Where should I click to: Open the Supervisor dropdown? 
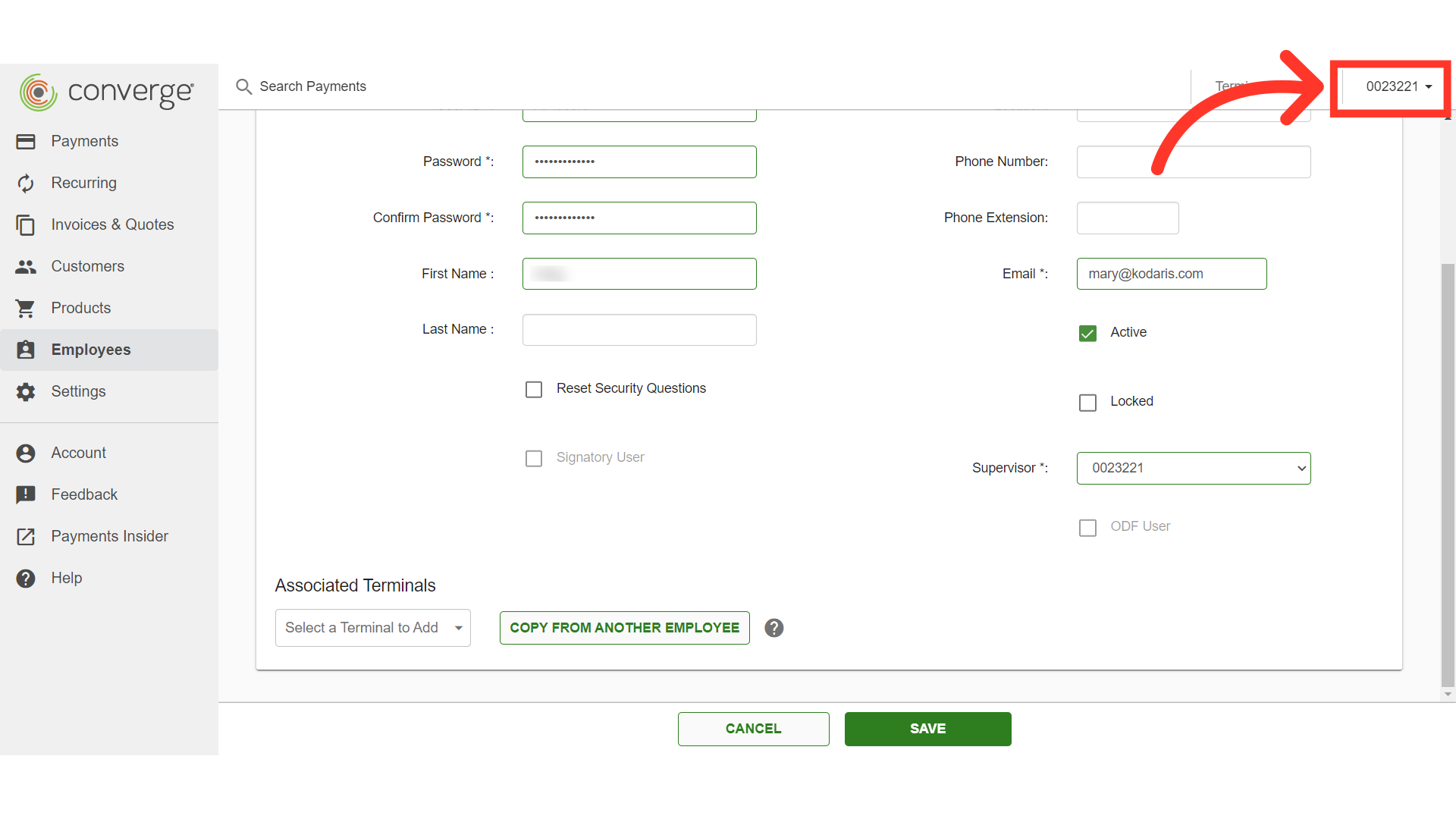point(1193,468)
